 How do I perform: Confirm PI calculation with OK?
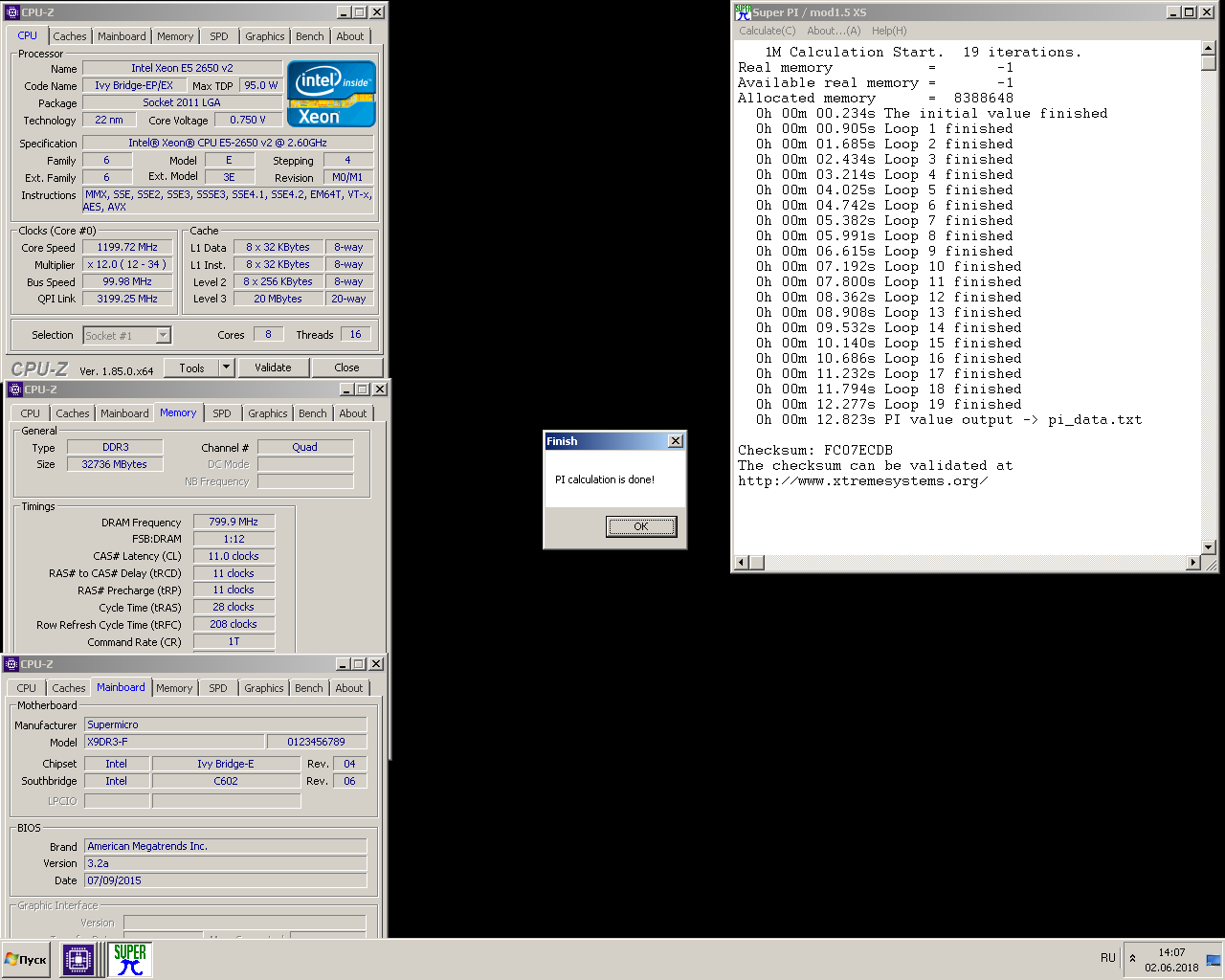pyautogui.click(x=641, y=526)
